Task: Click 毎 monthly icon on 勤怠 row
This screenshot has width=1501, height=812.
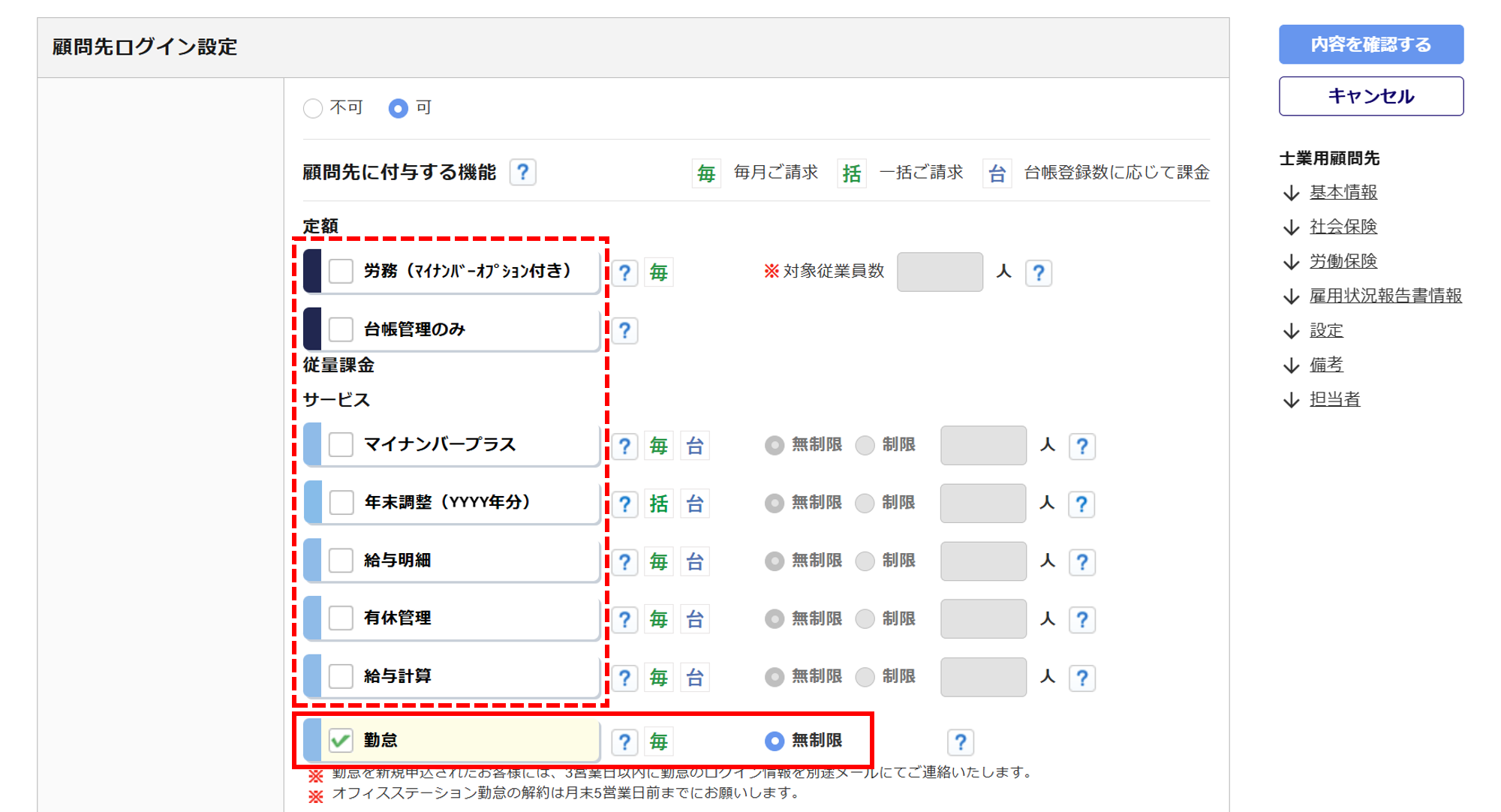Action: point(658,742)
